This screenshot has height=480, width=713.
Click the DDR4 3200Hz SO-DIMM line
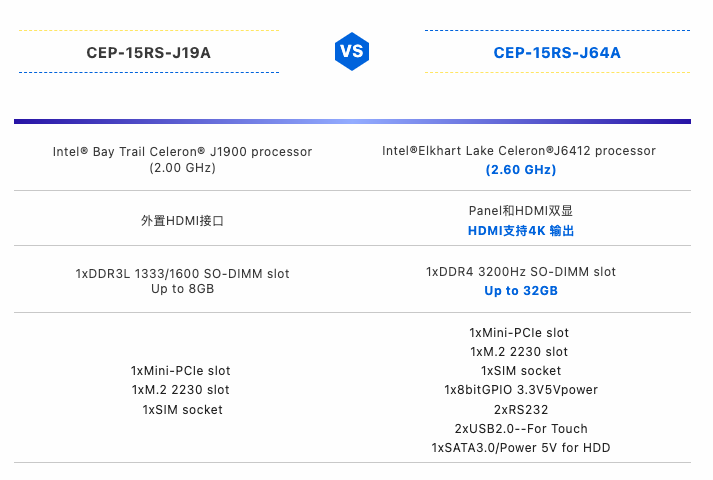(x=521, y=272)
